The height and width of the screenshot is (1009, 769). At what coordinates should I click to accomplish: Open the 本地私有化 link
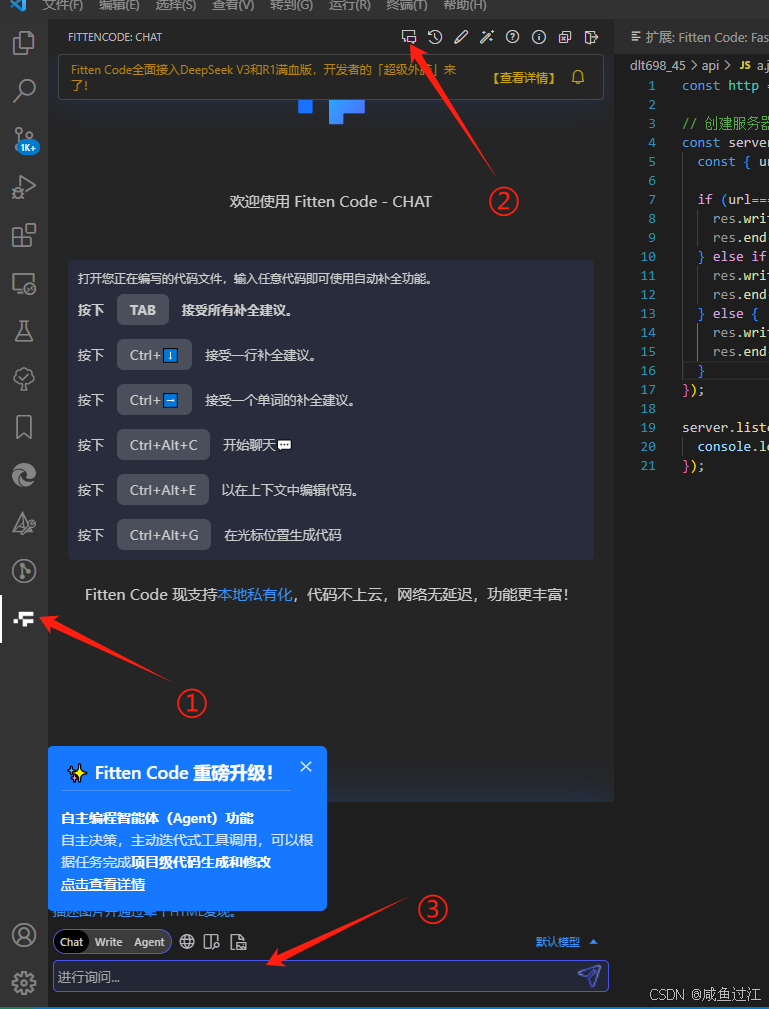pyautogui.click(x=255, y=595)
